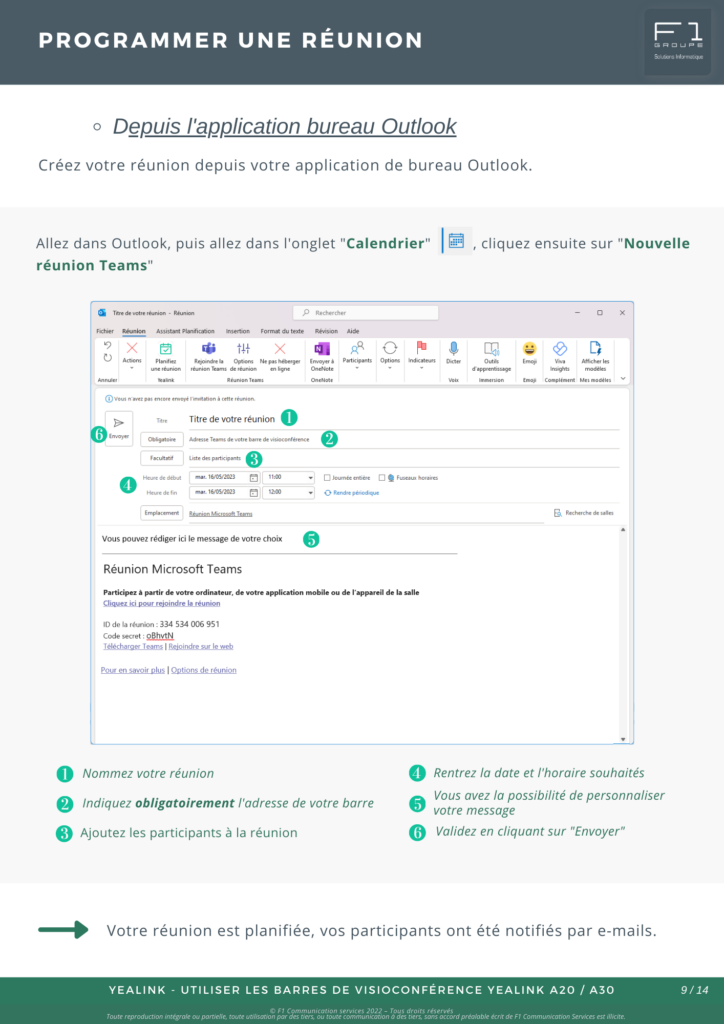Viewport: 724px width, 1024px height.
Task: Click the Envoyer à OneNote icon
Action: click(322, 349)
